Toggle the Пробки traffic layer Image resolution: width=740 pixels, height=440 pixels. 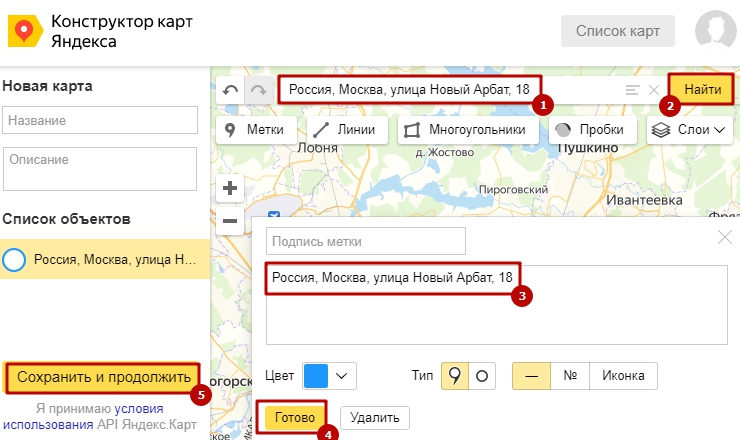[590, 129]
